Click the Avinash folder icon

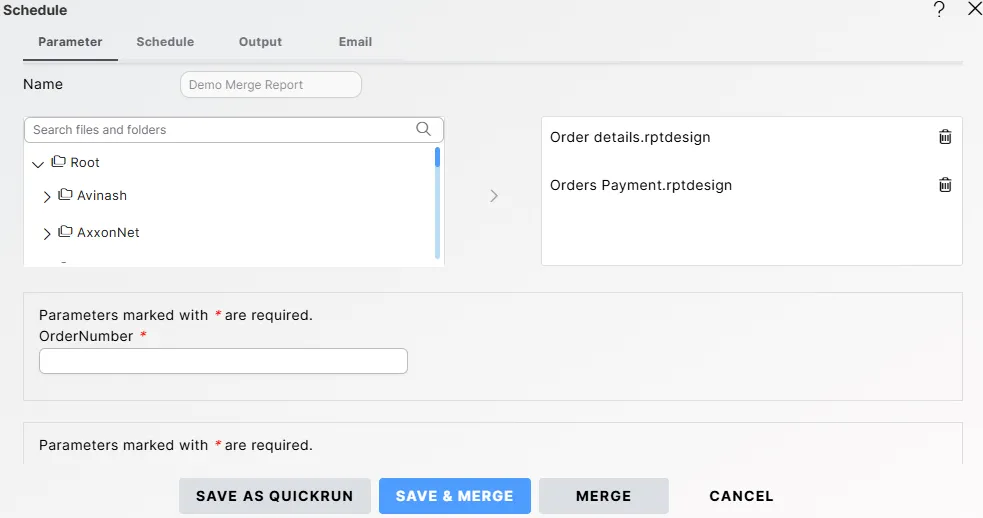pos(65,195)
